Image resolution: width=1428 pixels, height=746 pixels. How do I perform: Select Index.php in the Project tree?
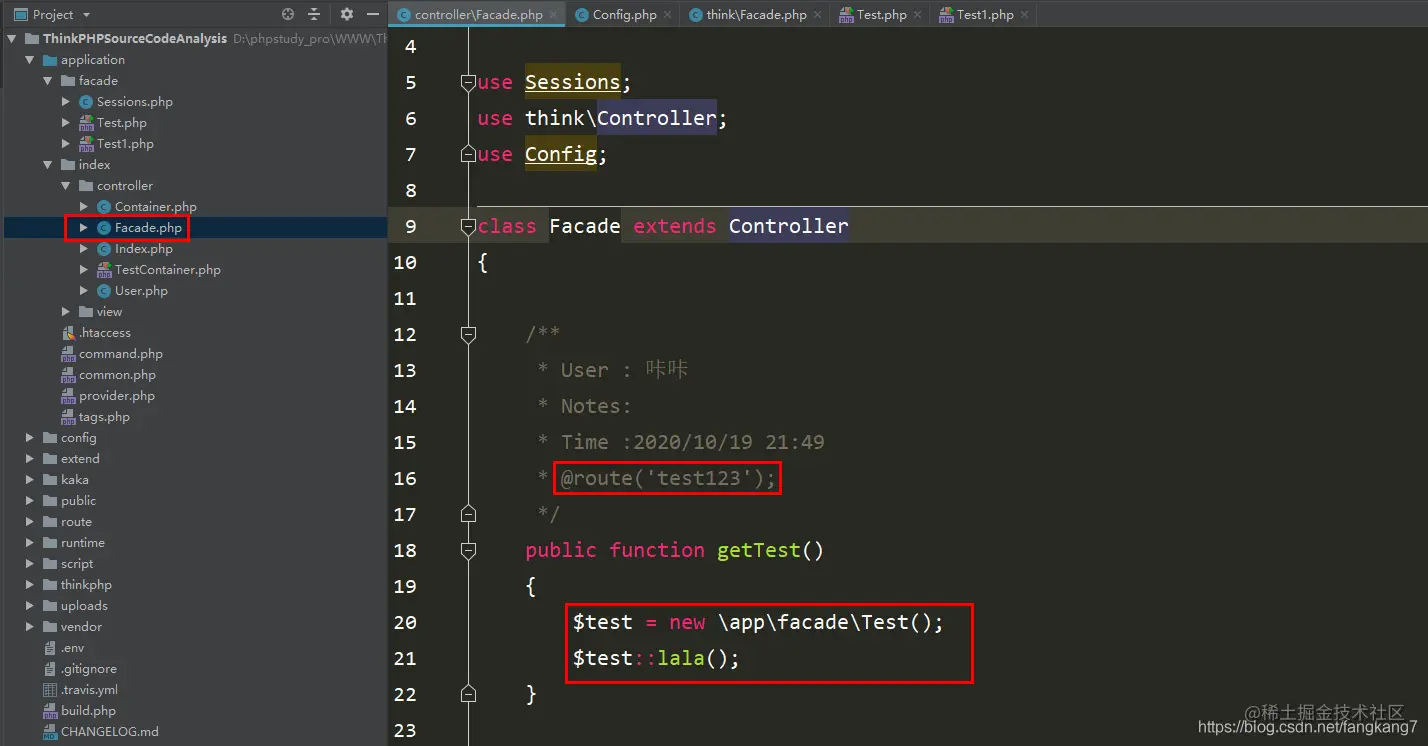[x=144, y=249]
